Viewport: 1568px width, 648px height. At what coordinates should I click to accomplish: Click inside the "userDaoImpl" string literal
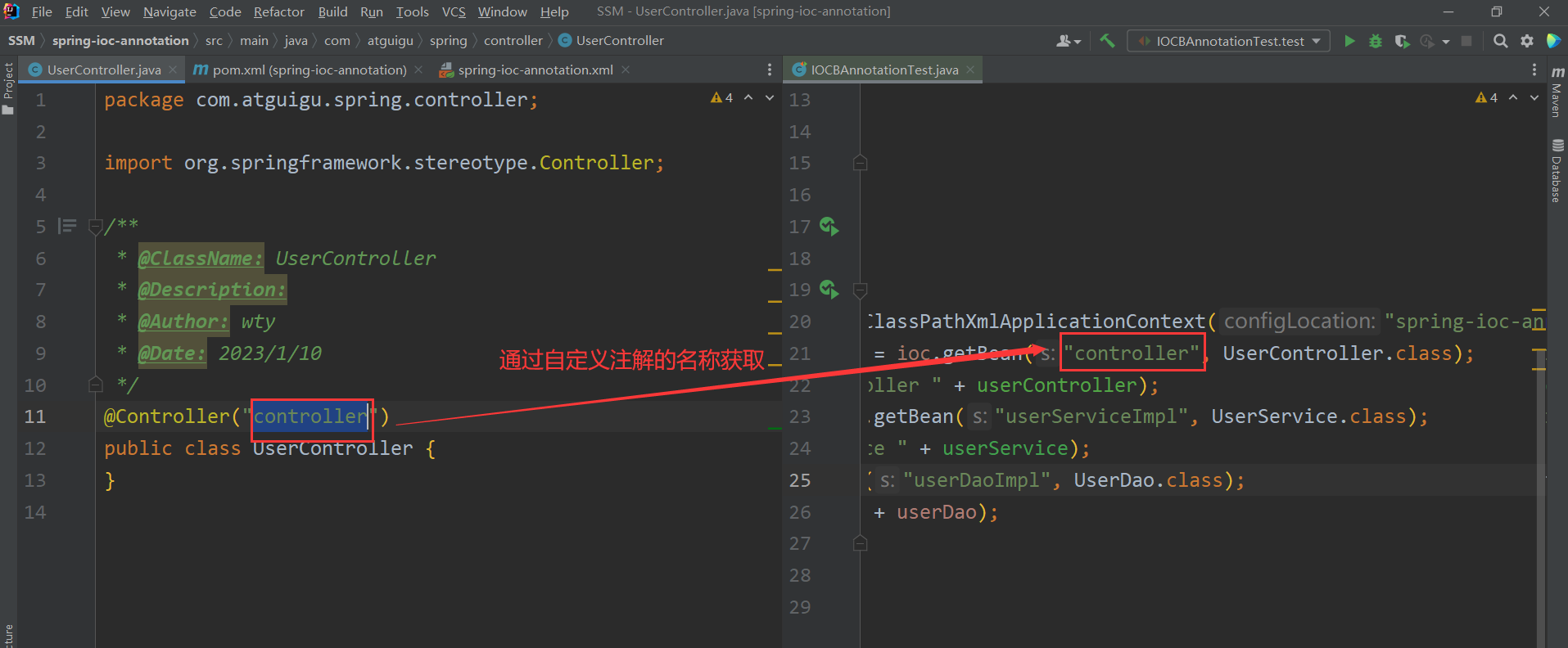(x=976, y=480)
